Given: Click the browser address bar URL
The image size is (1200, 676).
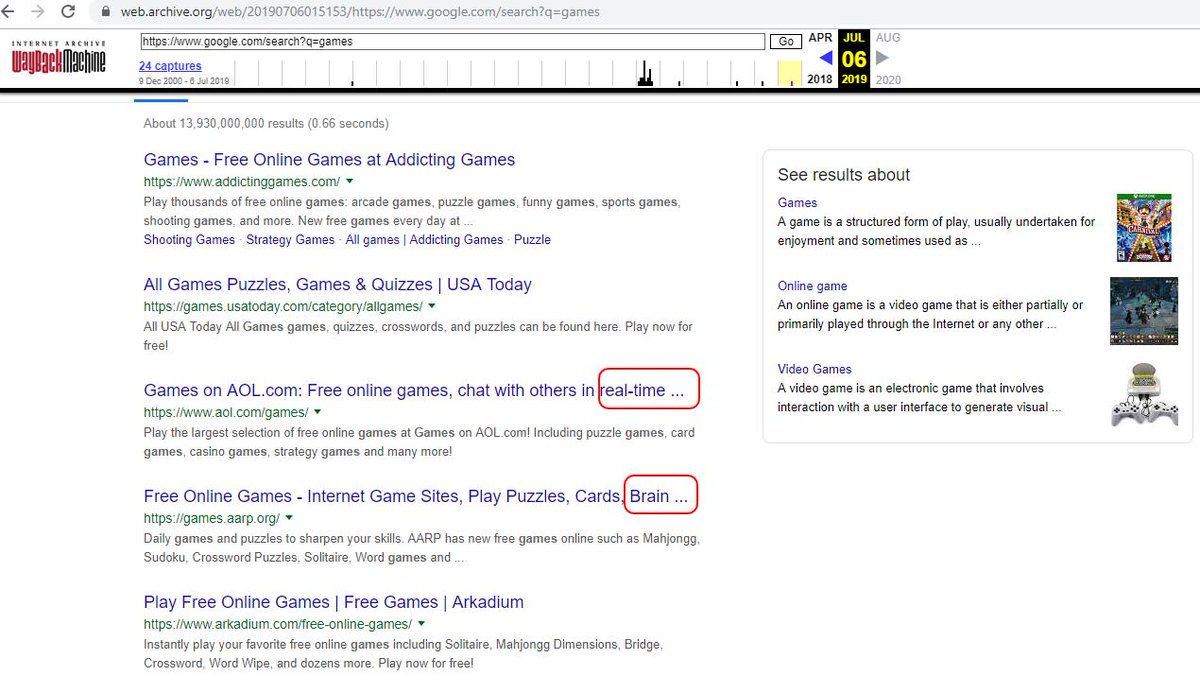Looking at the screenshot, I should (x=361, y=13).
